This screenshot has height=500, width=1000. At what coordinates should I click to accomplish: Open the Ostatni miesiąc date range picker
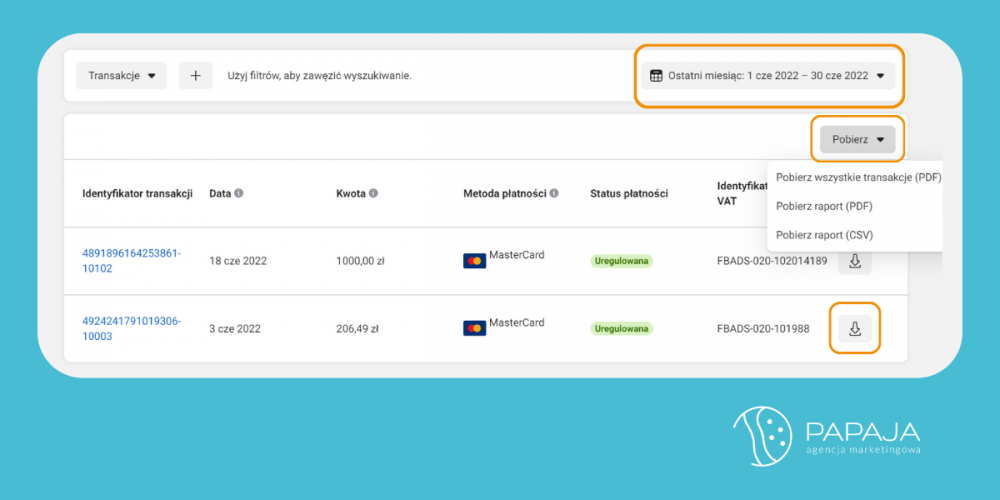pos(768,75)
